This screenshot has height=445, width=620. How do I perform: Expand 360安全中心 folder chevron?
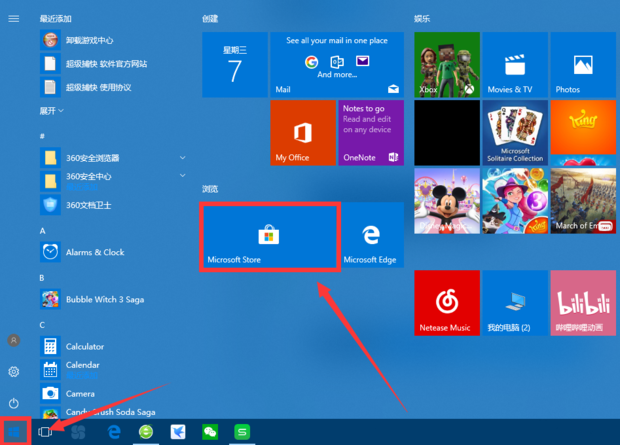pyautogui.click(x=183, y=175)
